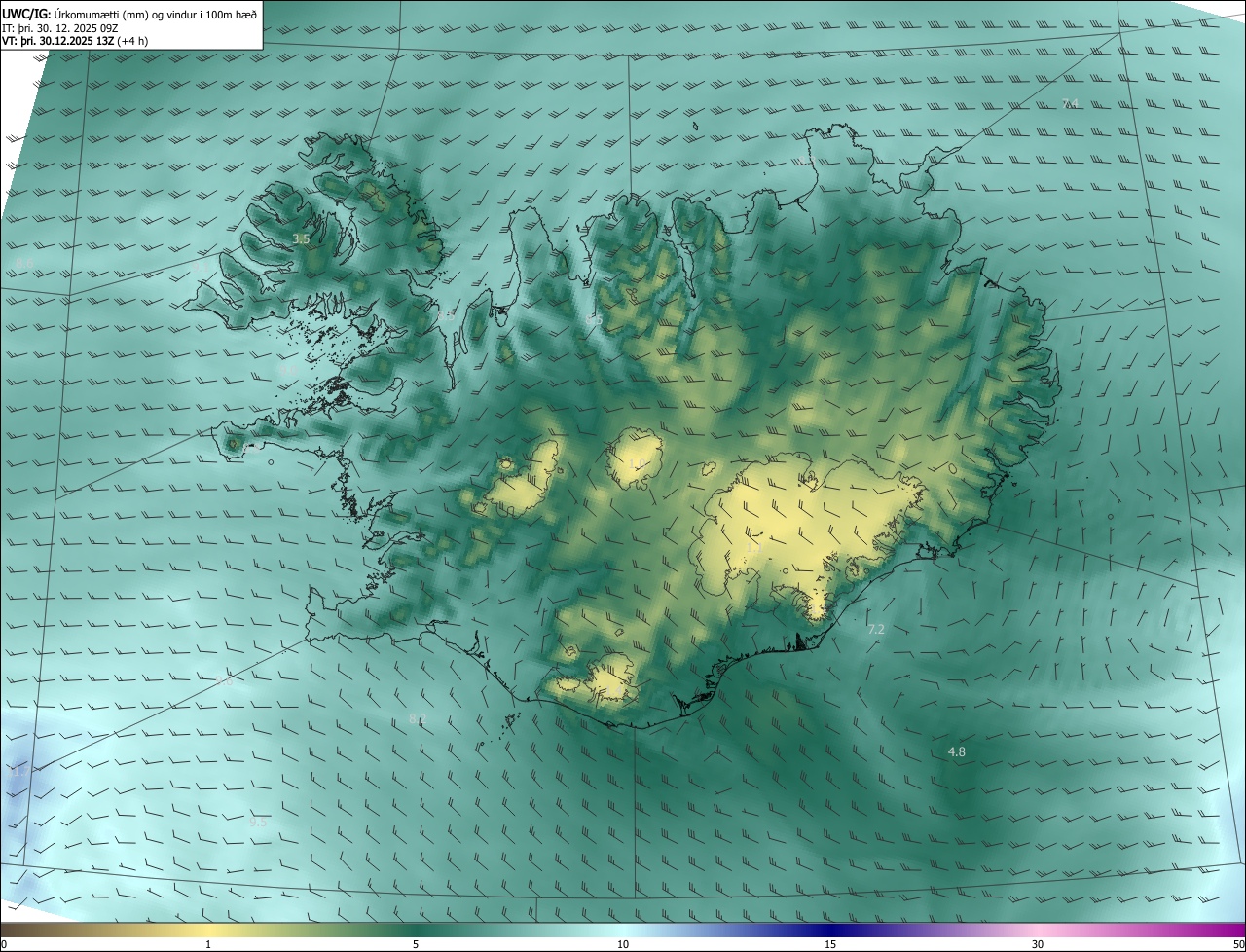The height and width of the screenshot is (952, 1246).
Task: Pick the yellow color band above the 1 tick
Action: 208,930
